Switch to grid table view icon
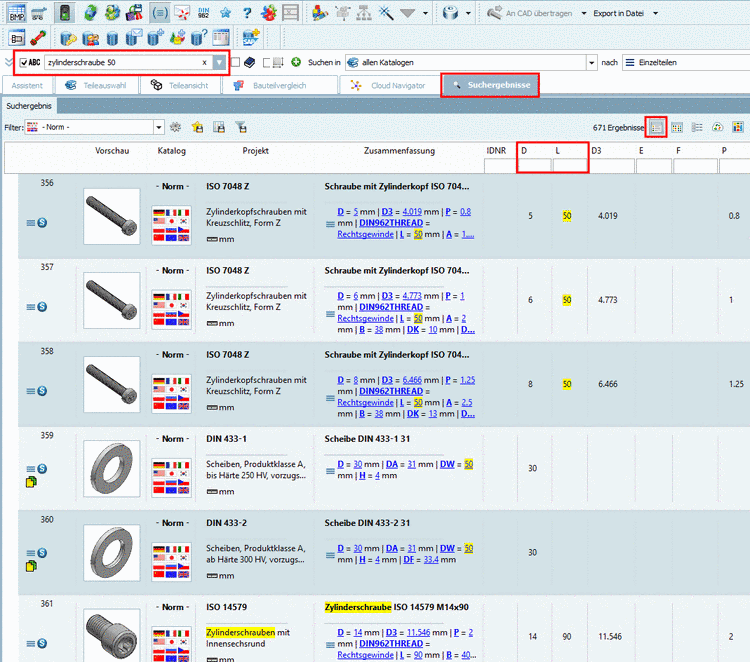This screenshot has width=750, height=662. (676, 127)
